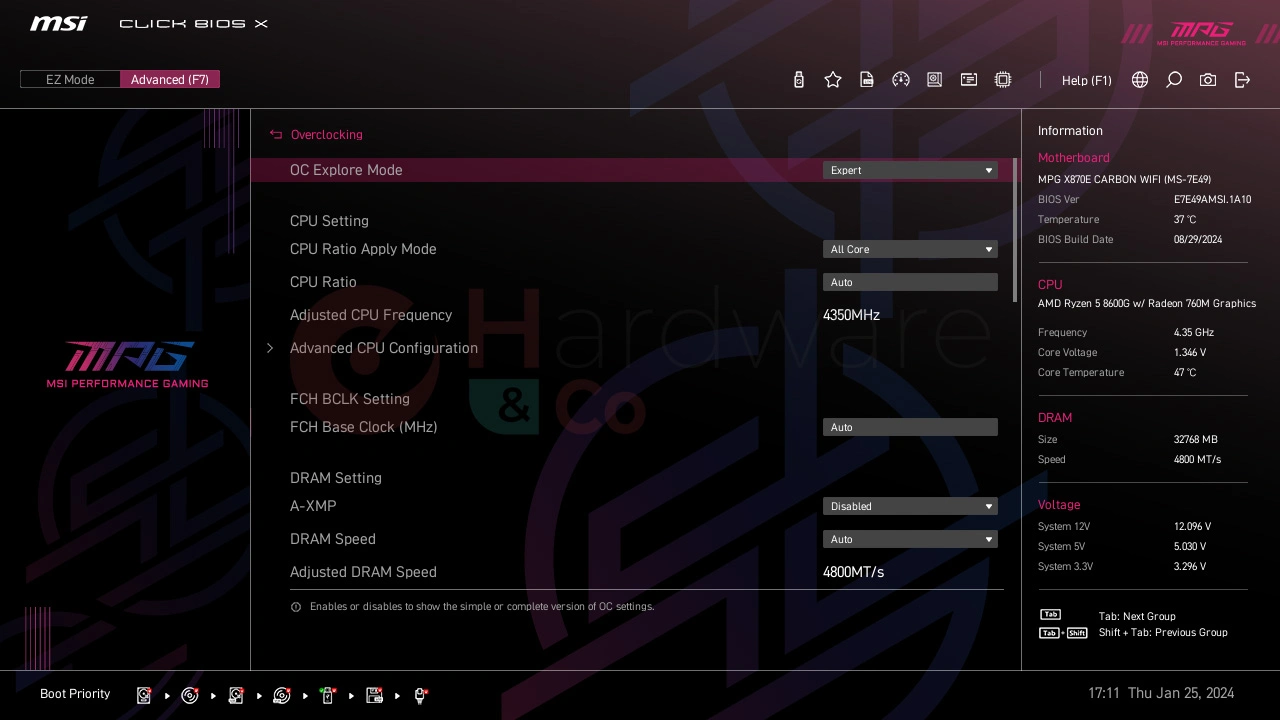Click the info icon beside the description text
Screen dimensions: 1280x720
point(296,607)
